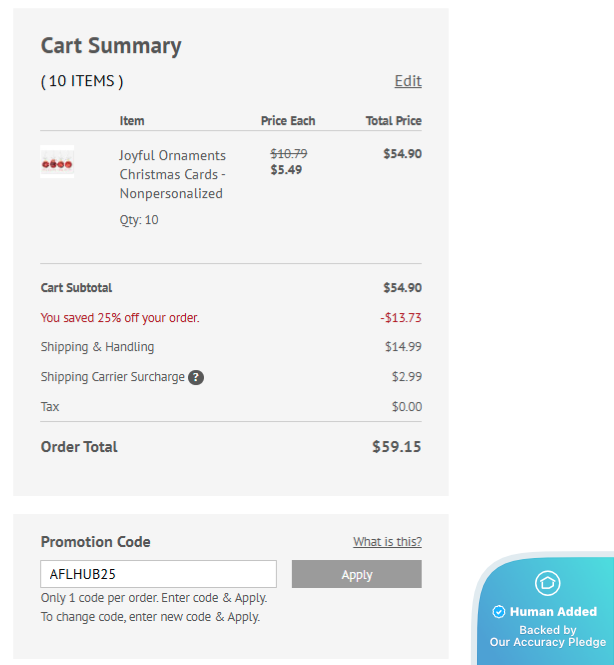Click the Qty: 10 quantity text
The height and width of the screenshot is (665, 614).
pos(139,220)
